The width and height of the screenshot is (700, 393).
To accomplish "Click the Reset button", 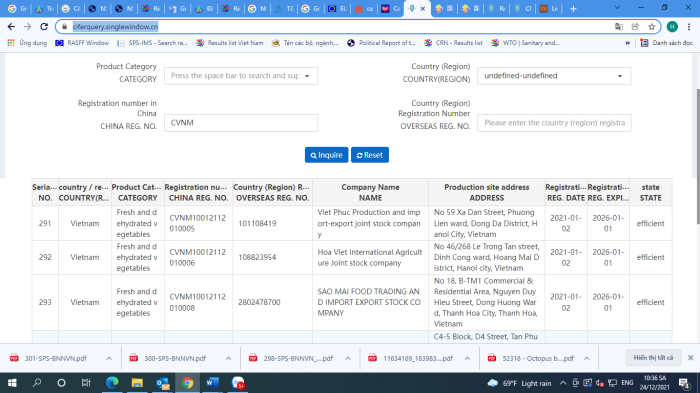I will pos(370,155).
